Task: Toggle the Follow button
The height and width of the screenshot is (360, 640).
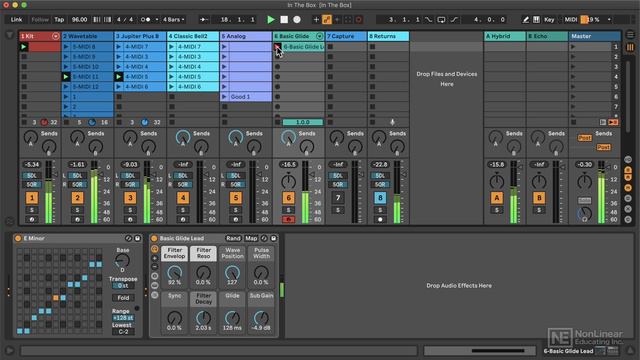Action: point(40,19)
